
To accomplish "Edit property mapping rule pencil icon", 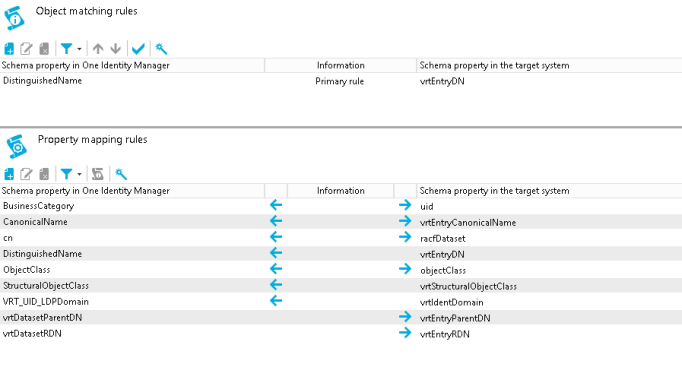I will coord(26,174).
